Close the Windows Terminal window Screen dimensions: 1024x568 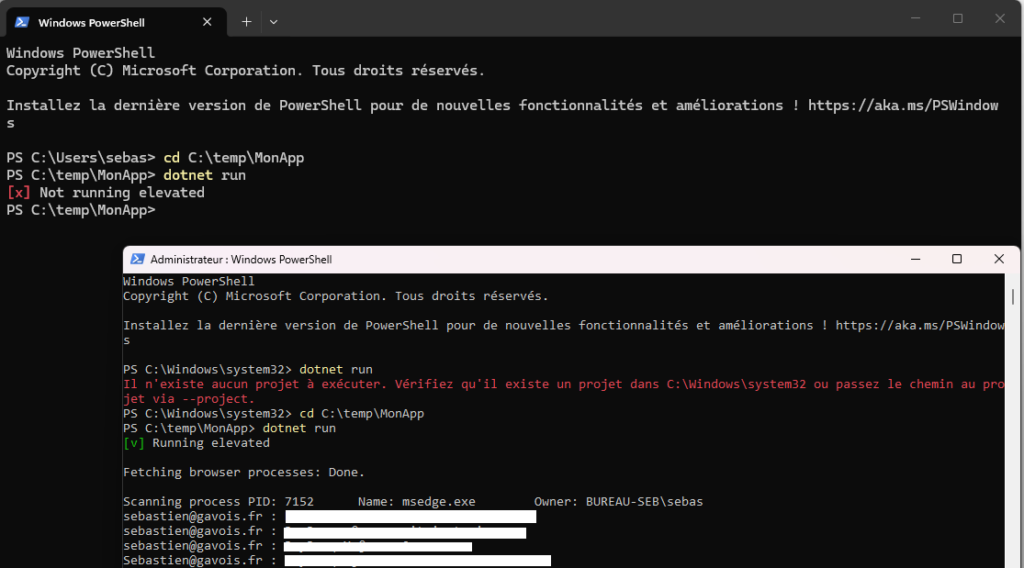(1000, 18)
